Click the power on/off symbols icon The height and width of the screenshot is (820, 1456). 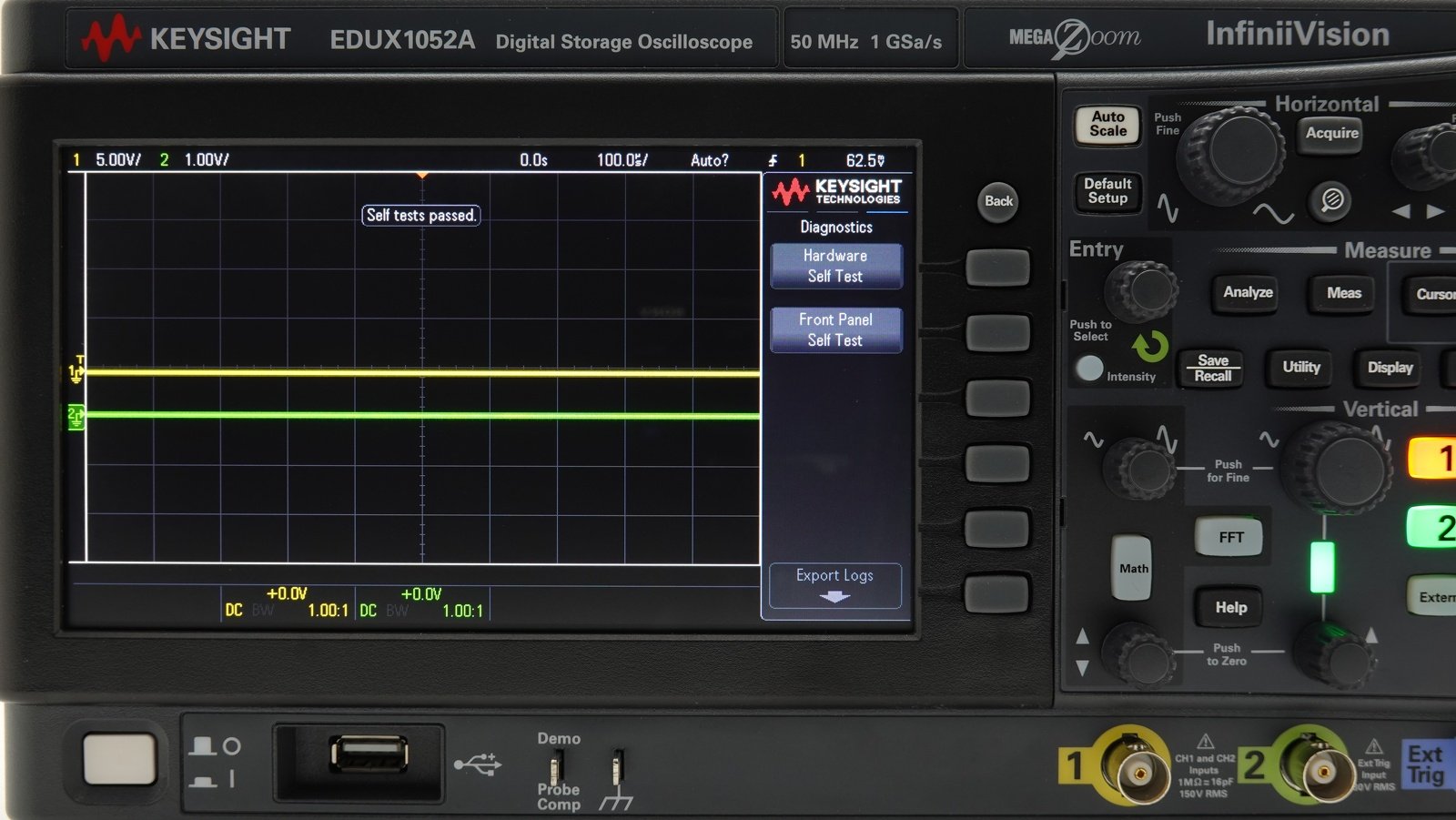click(215, 763)
